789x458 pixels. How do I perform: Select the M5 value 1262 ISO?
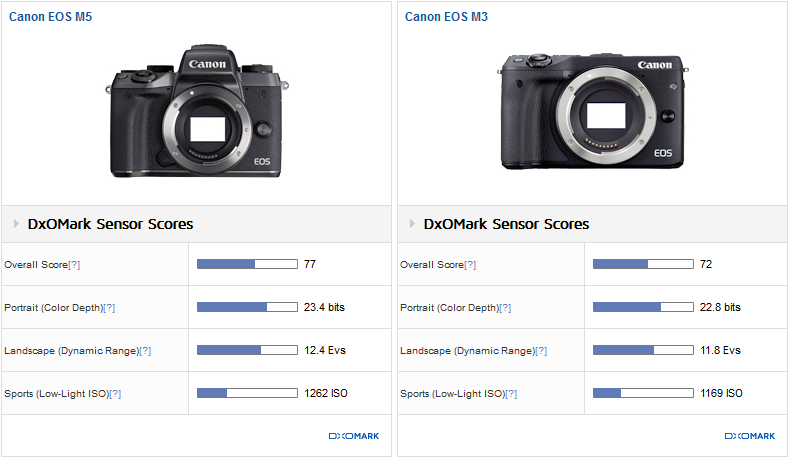click(326, 393)
